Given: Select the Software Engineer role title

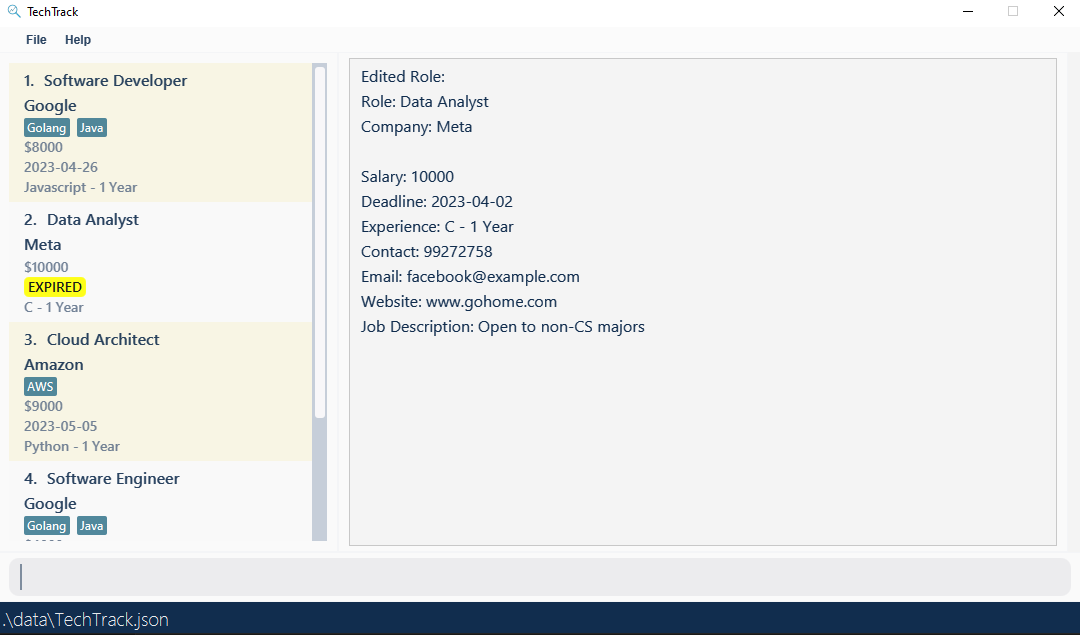Looking at the screenshot, I should coord(113,479).
